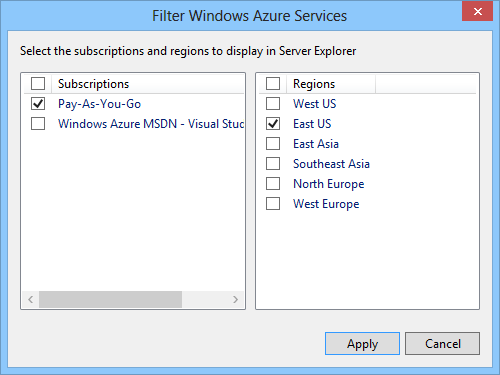Select the Southeast Asia text label

click(331, 164)
